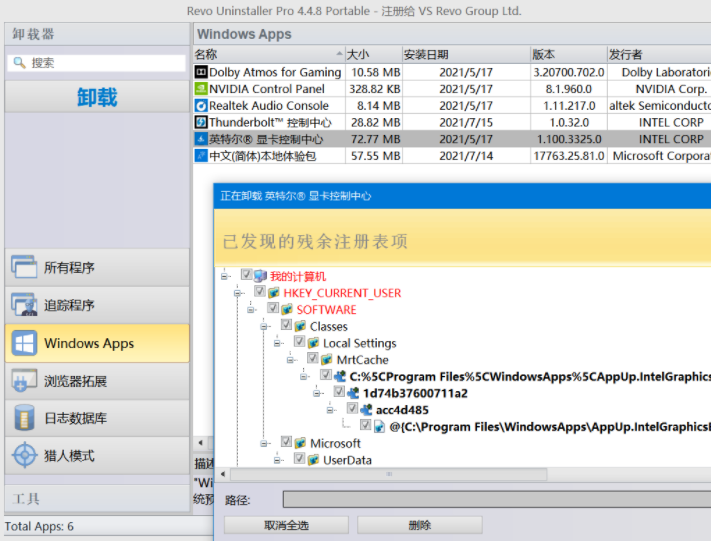Click the Microsoft registry key icon
Viewport: 711px width, 541px height.
tap(300, 443)
